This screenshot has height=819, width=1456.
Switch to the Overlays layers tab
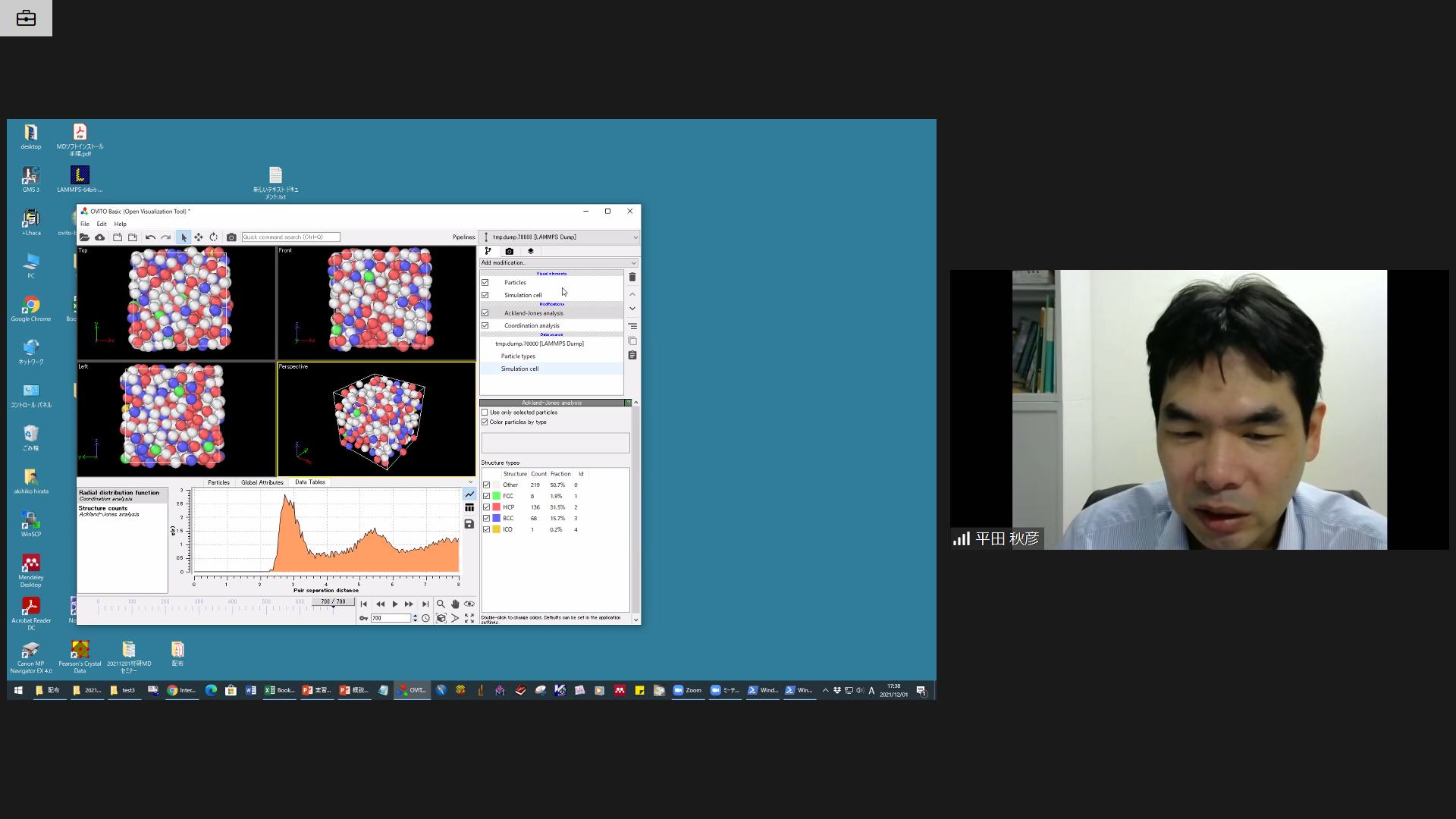click(x=530, y=251)
